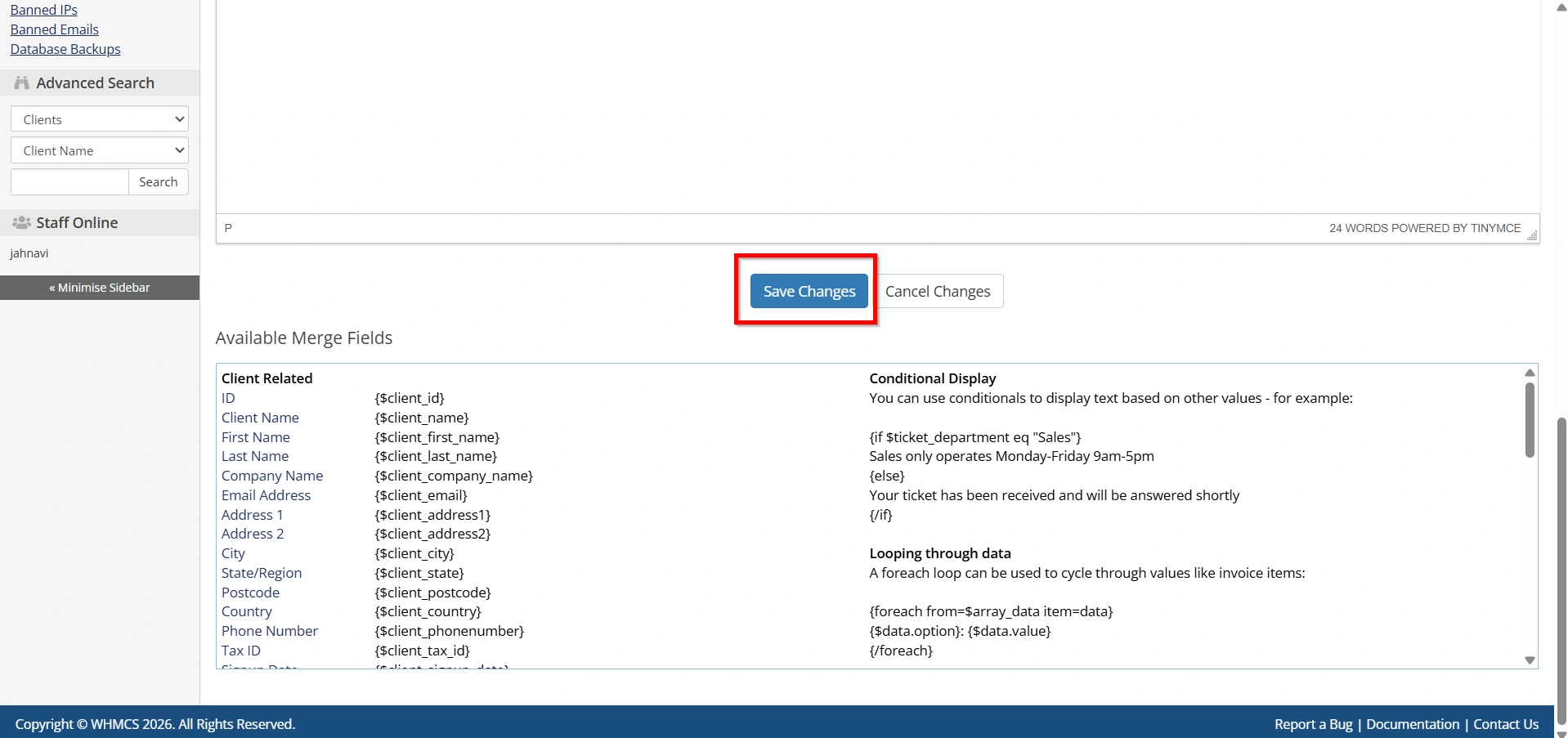Click the main page vertical scrollbar thumb

pyautogui.click(x=1561, y=570)
